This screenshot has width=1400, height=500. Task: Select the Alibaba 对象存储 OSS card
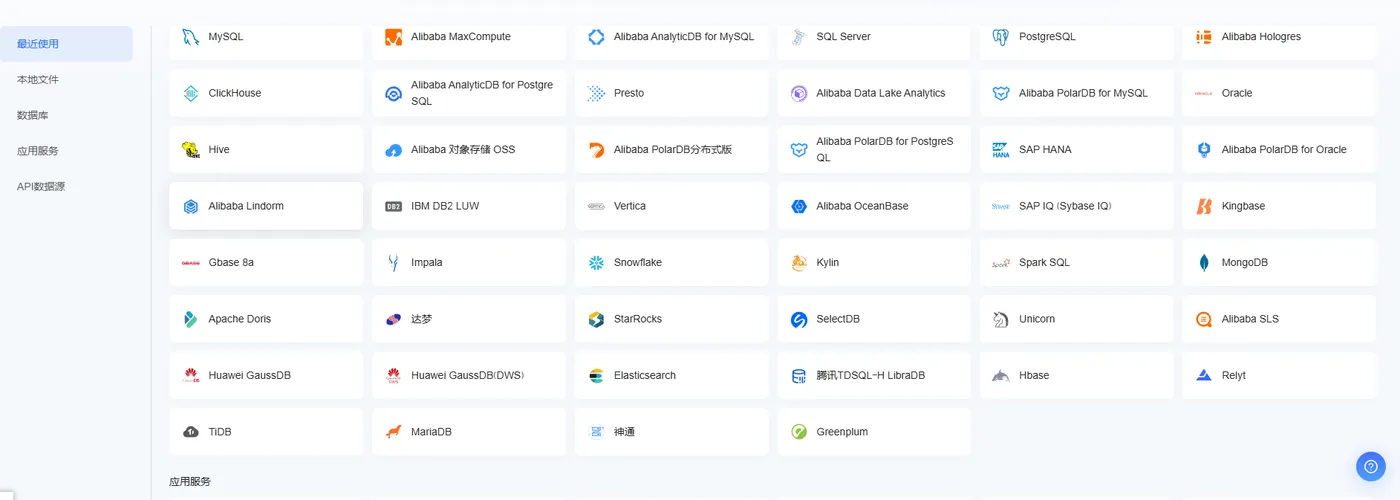tap(469, 150)
